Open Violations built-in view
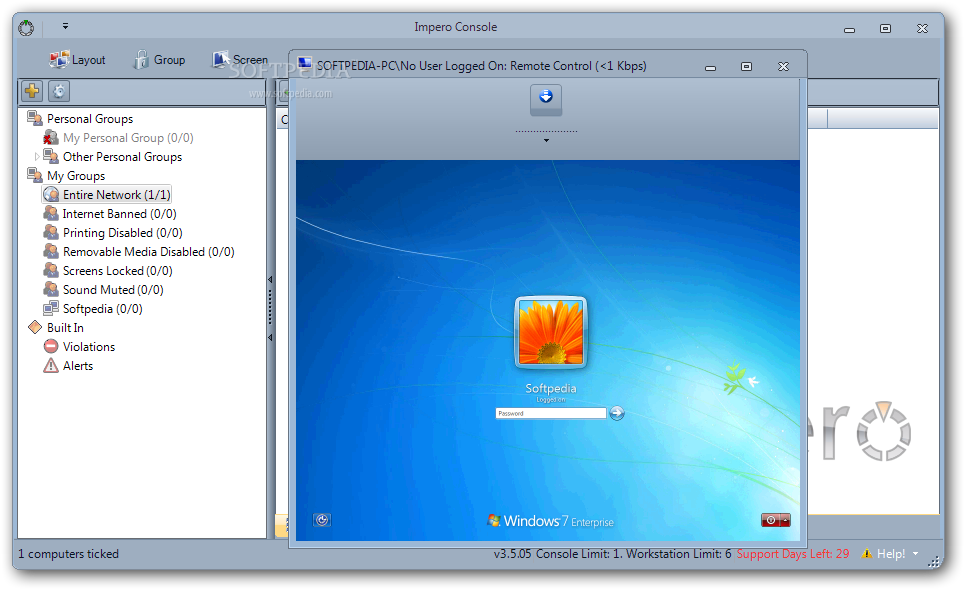965x590 pixels. pos(89,347)
